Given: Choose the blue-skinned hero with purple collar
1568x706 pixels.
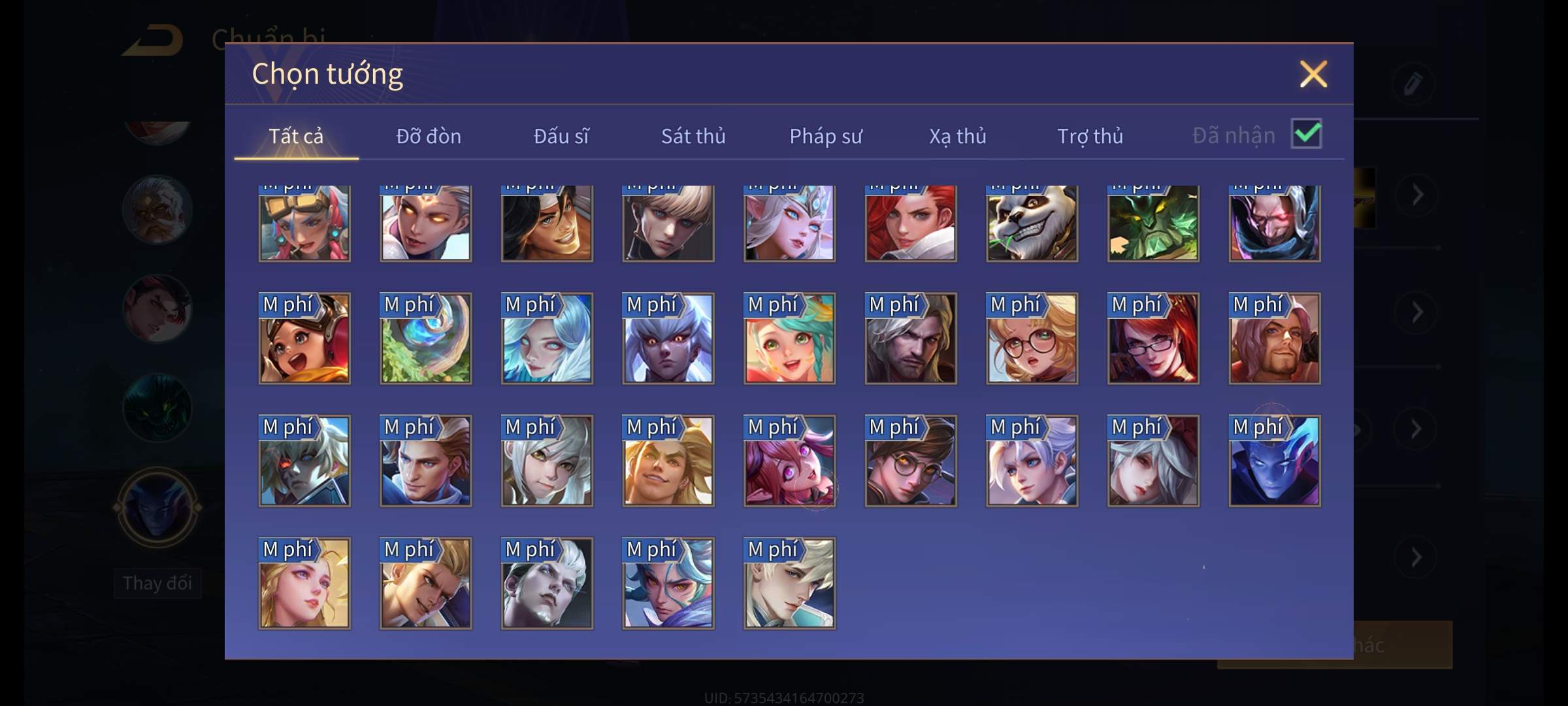Looking at the screenshot, I should [x=1274, y=461].
